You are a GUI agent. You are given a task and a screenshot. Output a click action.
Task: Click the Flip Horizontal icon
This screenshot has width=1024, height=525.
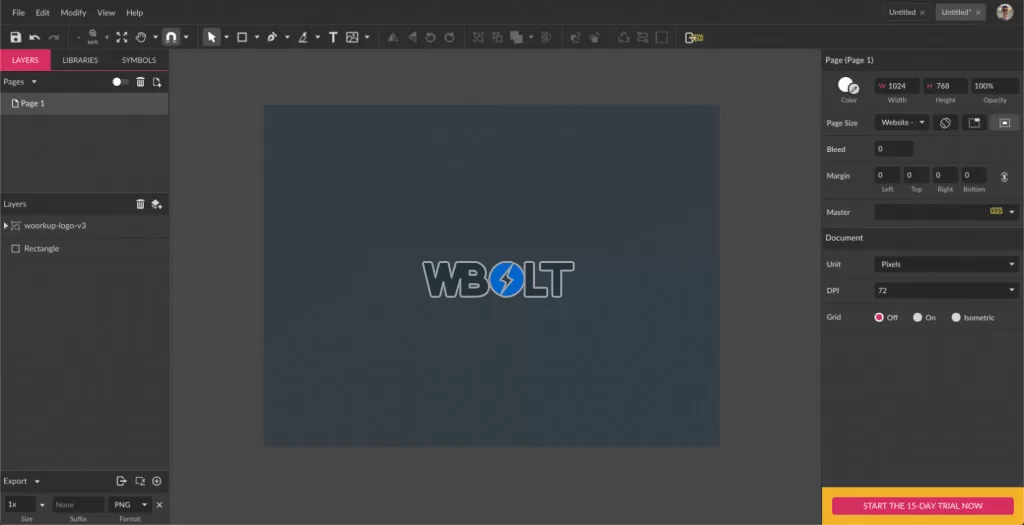click(392, 37)
